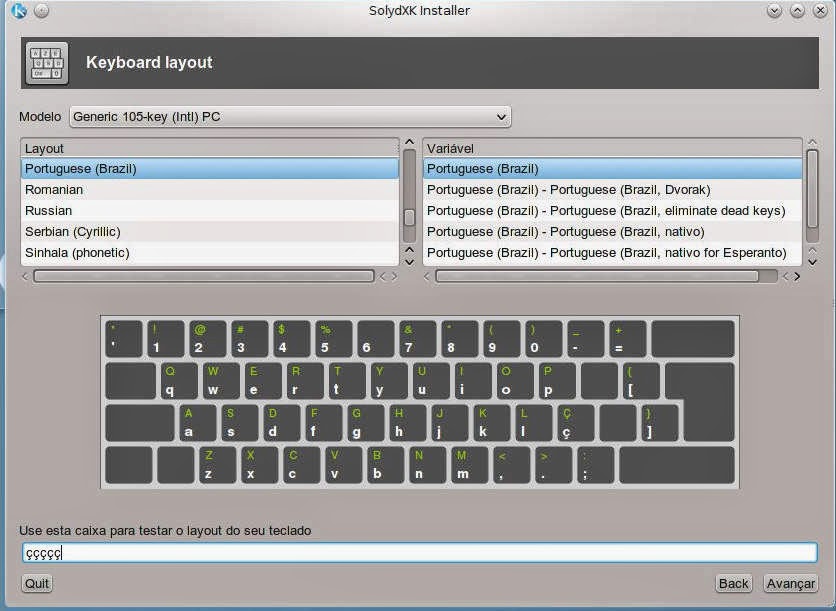The height and width of the screenshot is (611, 836).
Task: Click the E key on the keyboard preview
Action: 263,381
